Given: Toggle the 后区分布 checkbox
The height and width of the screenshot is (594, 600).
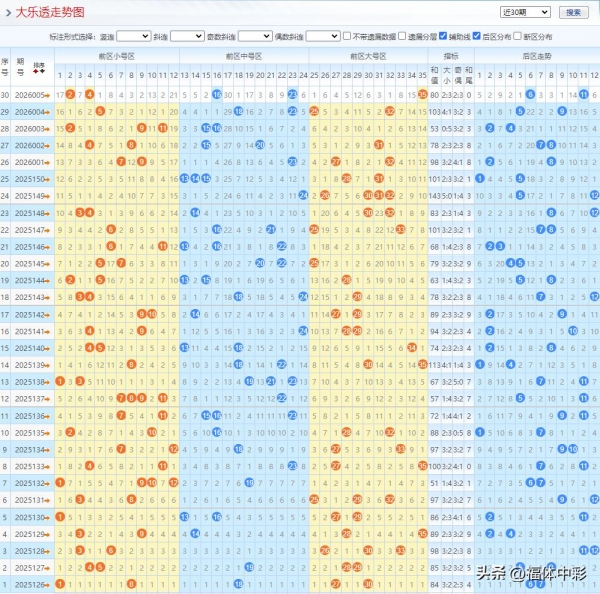Looking at the screenshot, I should tap(476, 36).
